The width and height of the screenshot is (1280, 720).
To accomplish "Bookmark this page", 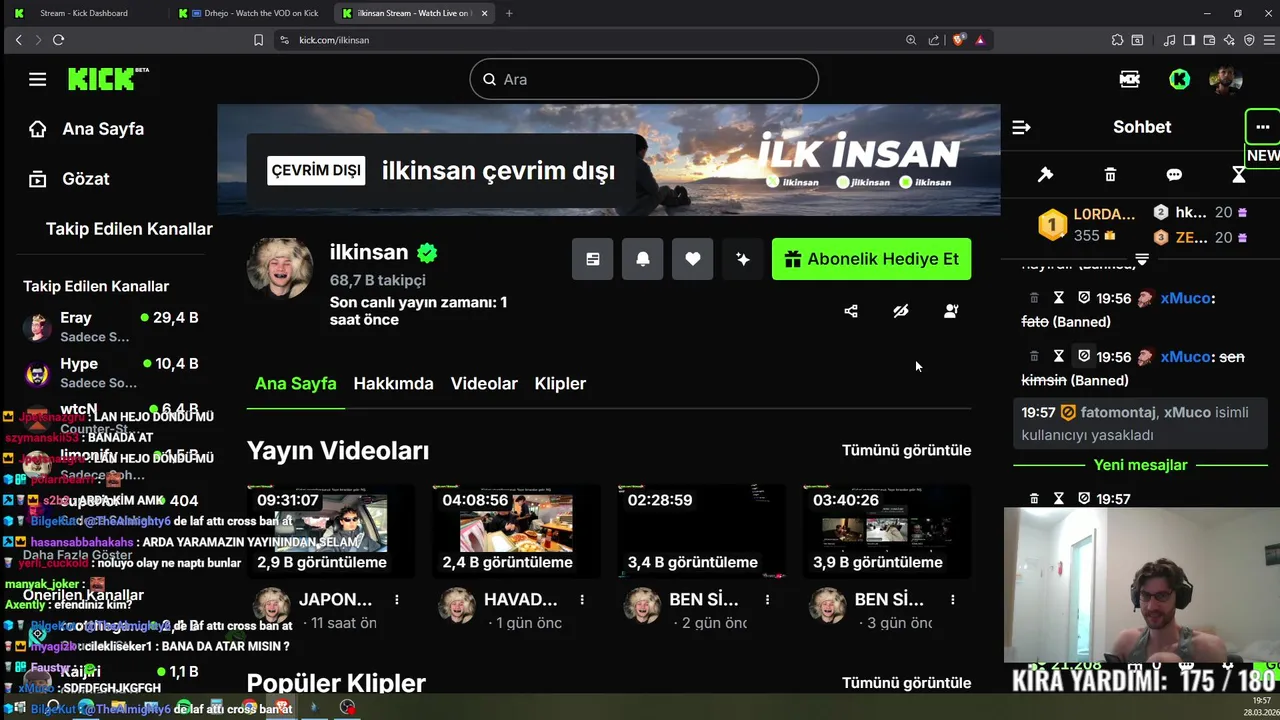I will coord(258,40).
